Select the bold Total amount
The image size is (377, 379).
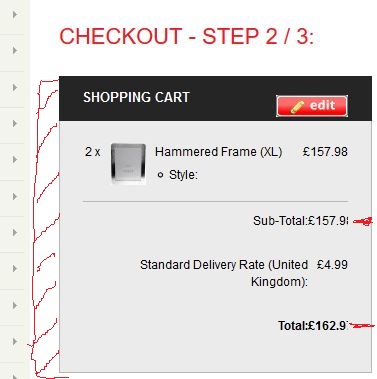tap(328, 326)
